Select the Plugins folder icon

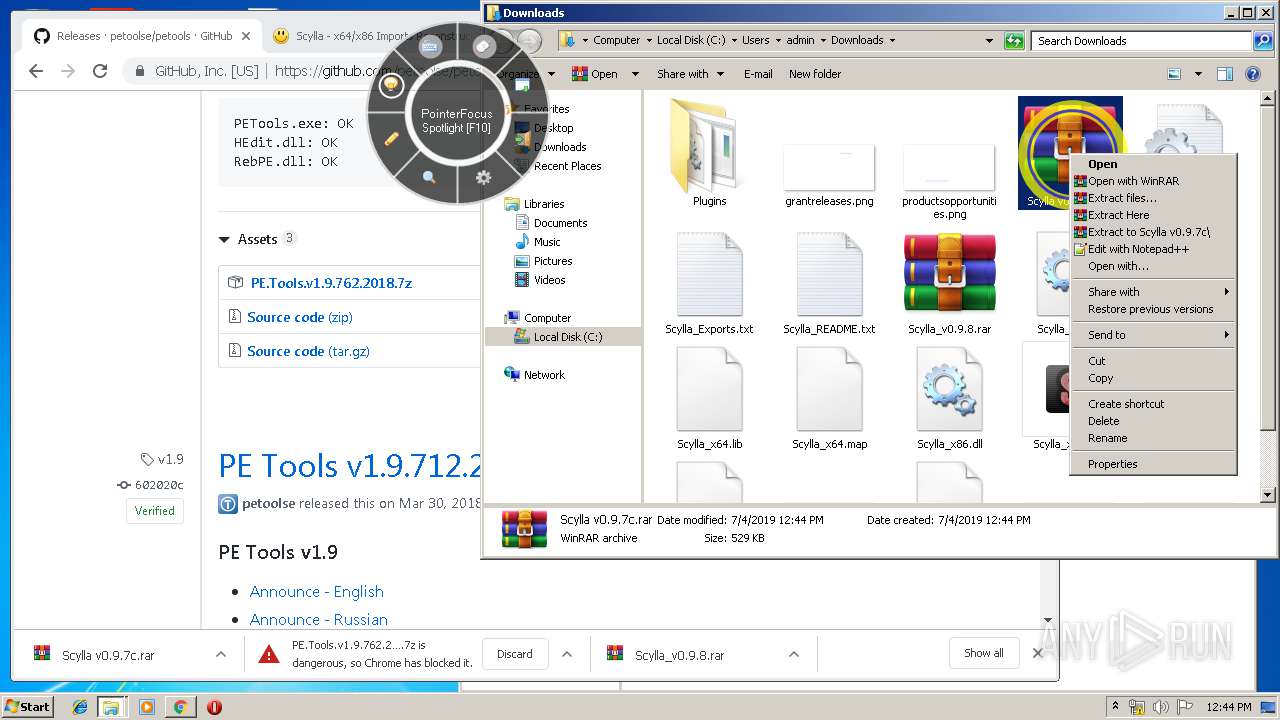[709, 145]
